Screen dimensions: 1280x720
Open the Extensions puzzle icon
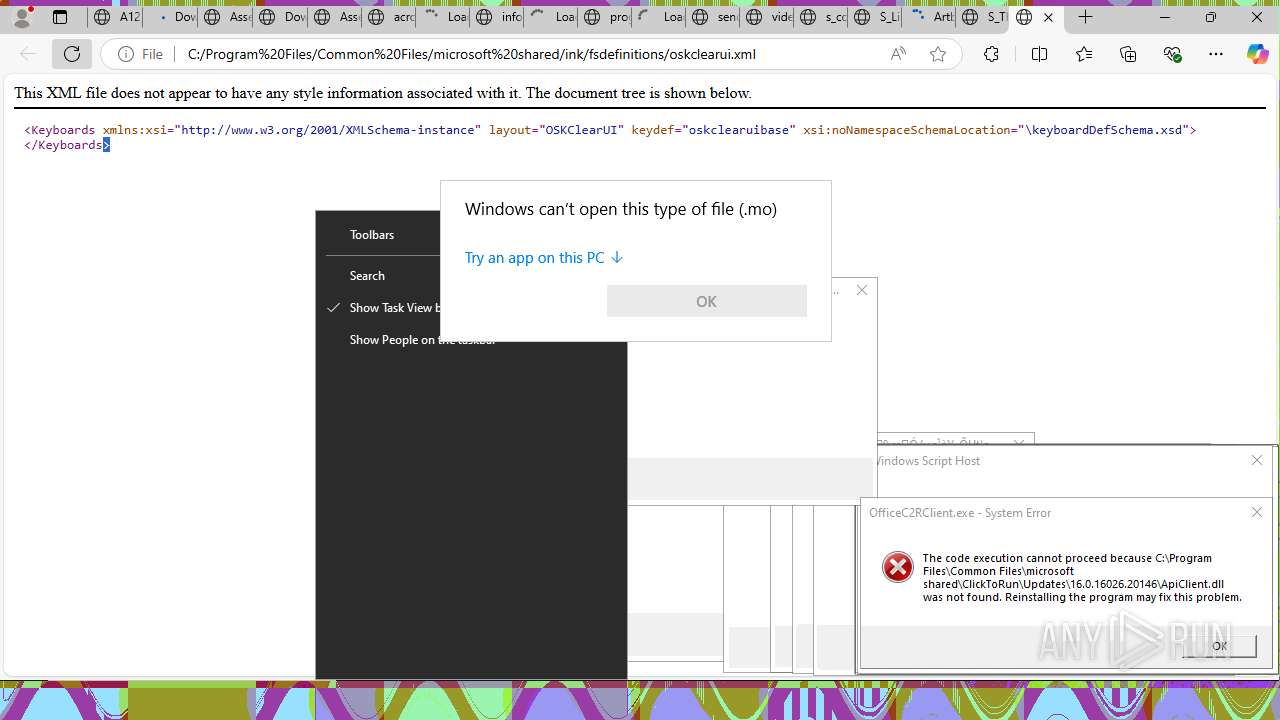(x=991, y=54)
